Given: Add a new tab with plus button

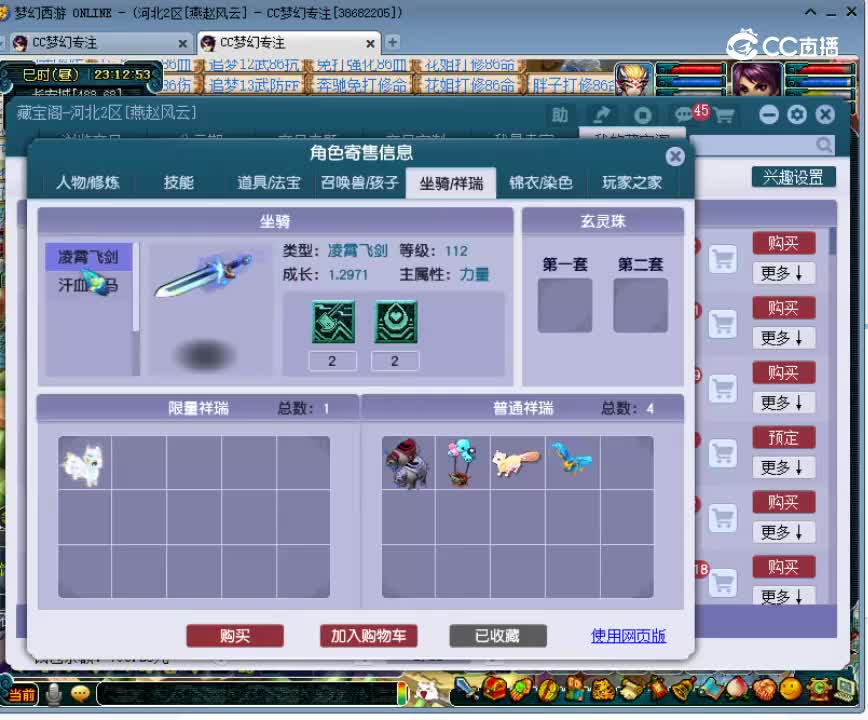Looking at the screenshot, I should [x=392, y=42].
